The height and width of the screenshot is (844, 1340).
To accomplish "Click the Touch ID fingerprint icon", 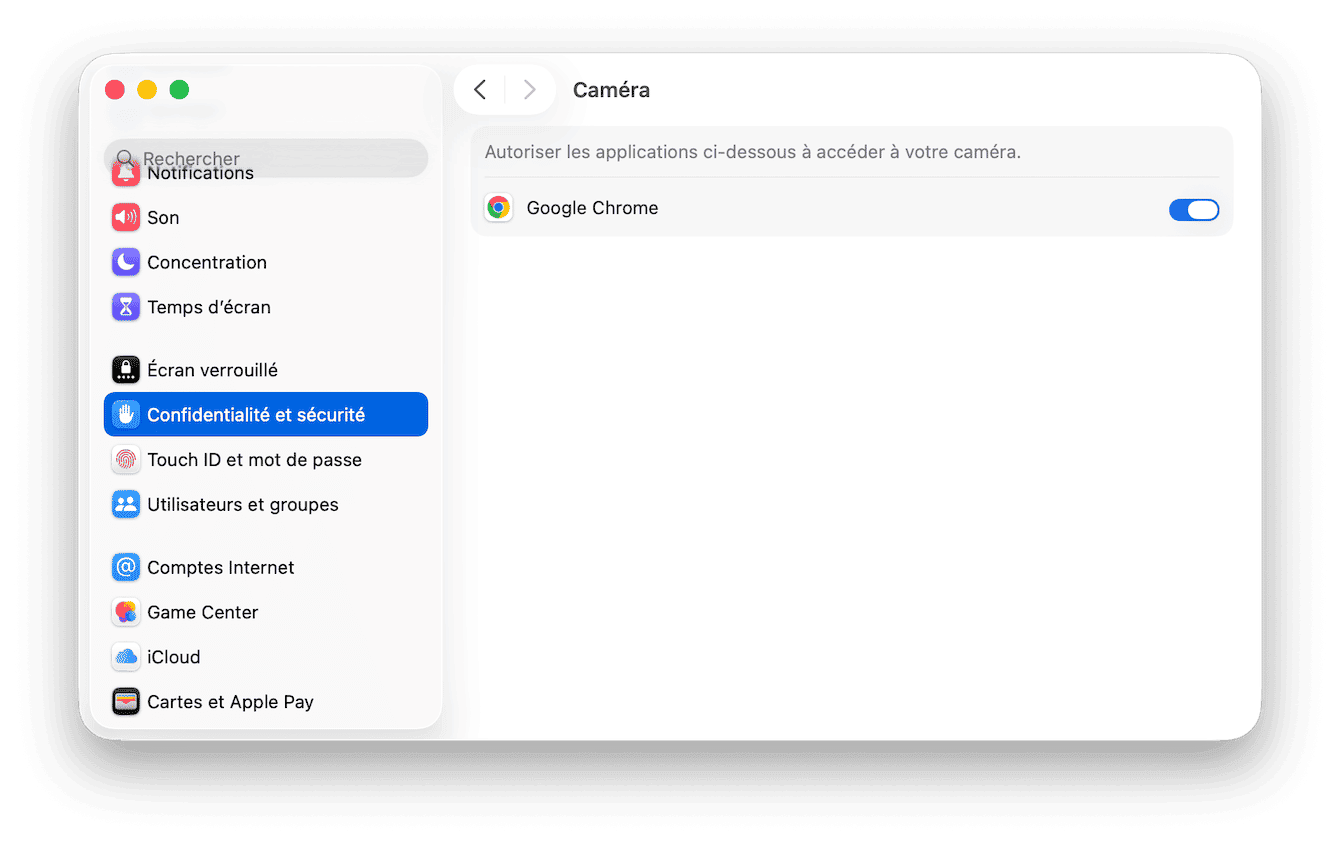I will [x=126, y=460].
